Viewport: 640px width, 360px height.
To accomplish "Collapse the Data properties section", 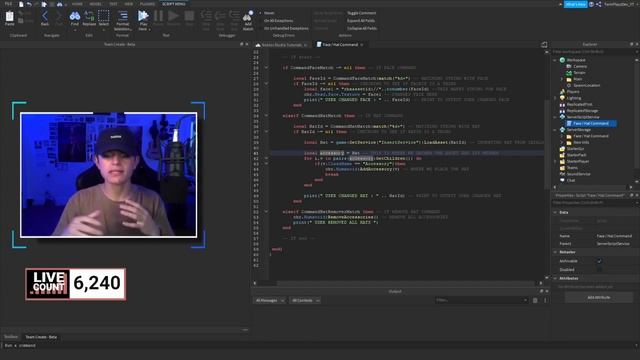I will tap(555, 213).
